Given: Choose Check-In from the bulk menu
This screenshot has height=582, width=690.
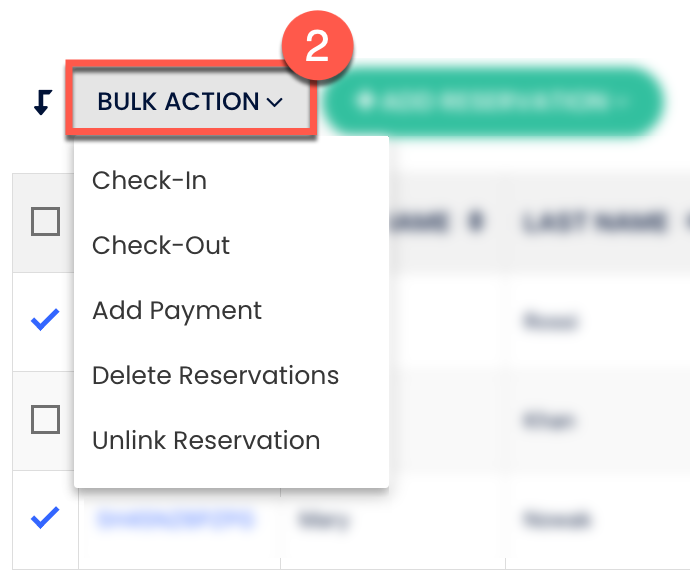Looking at the screenshot, I should tap(149, 181).
